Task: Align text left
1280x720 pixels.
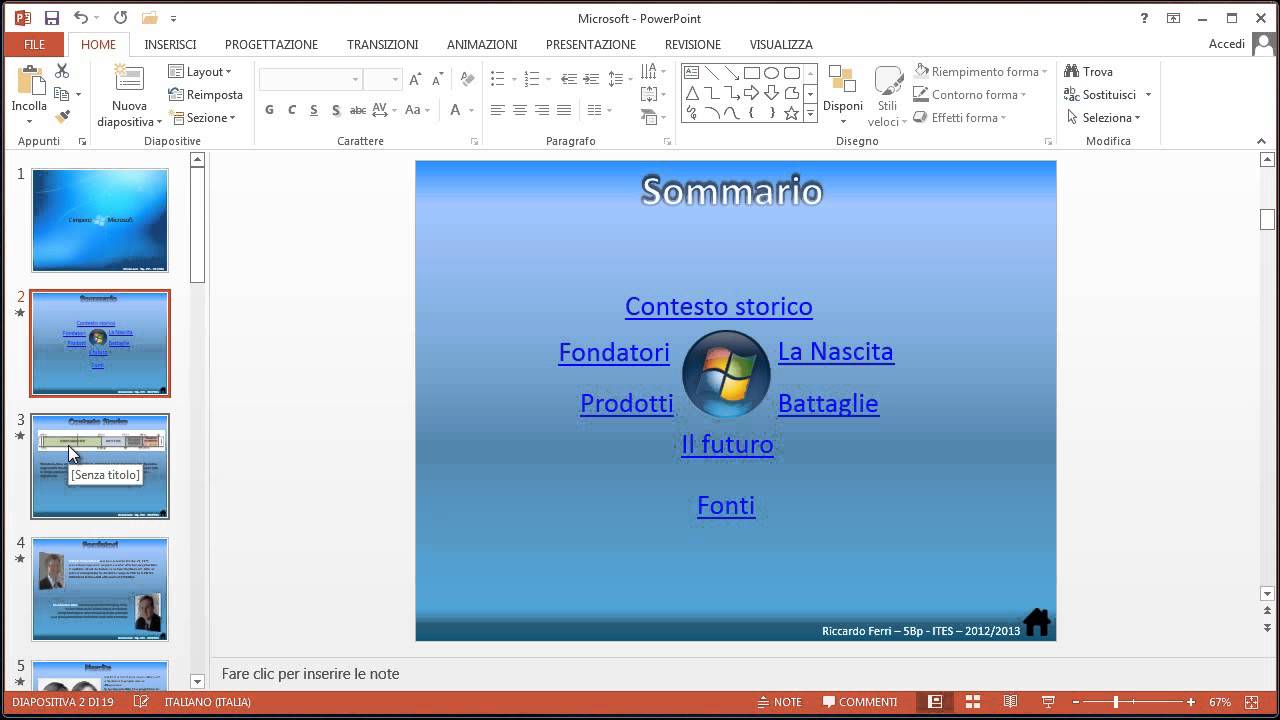Action: pos(497,110)
